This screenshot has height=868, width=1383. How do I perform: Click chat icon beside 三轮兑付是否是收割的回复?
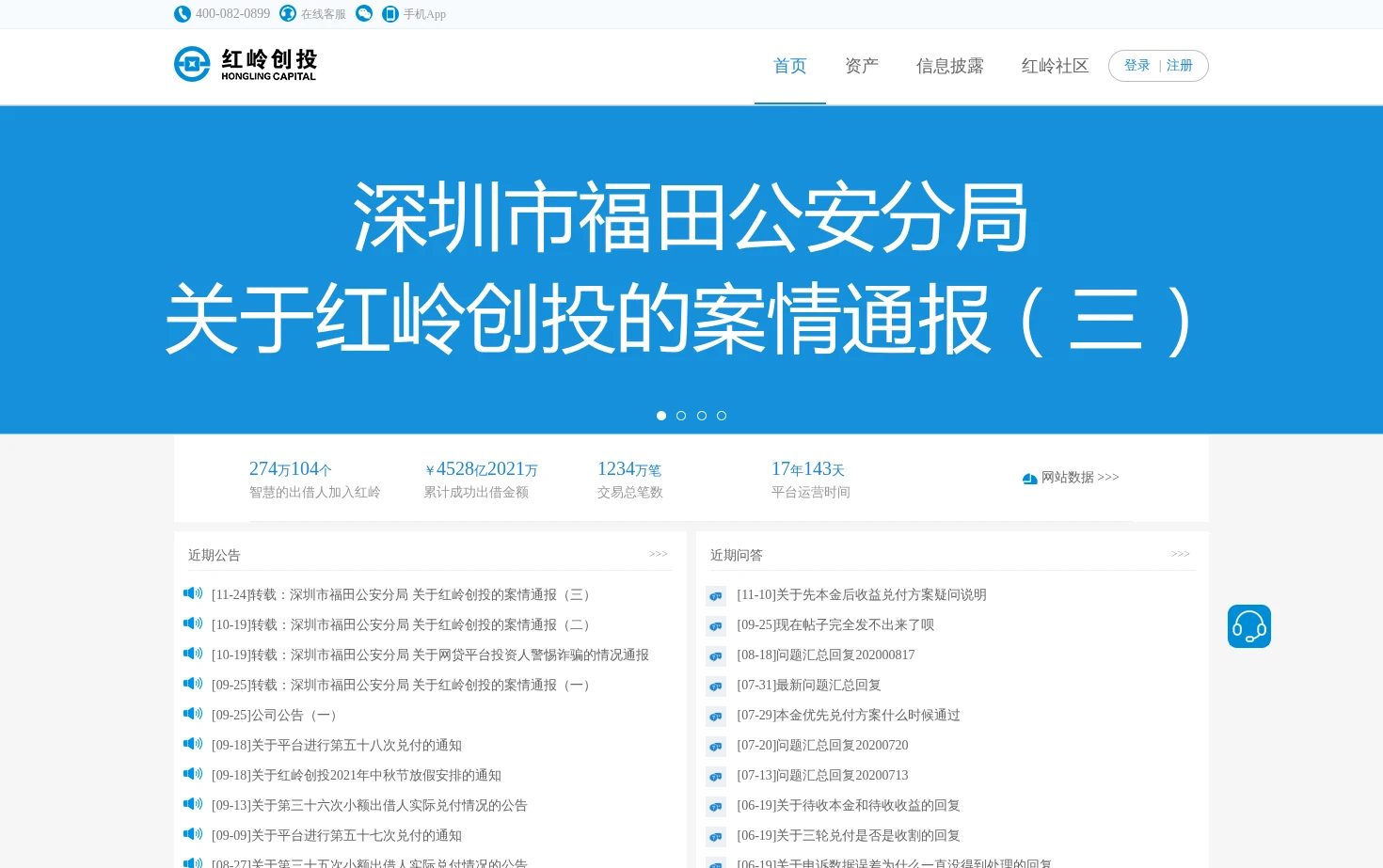coord(716,837)
